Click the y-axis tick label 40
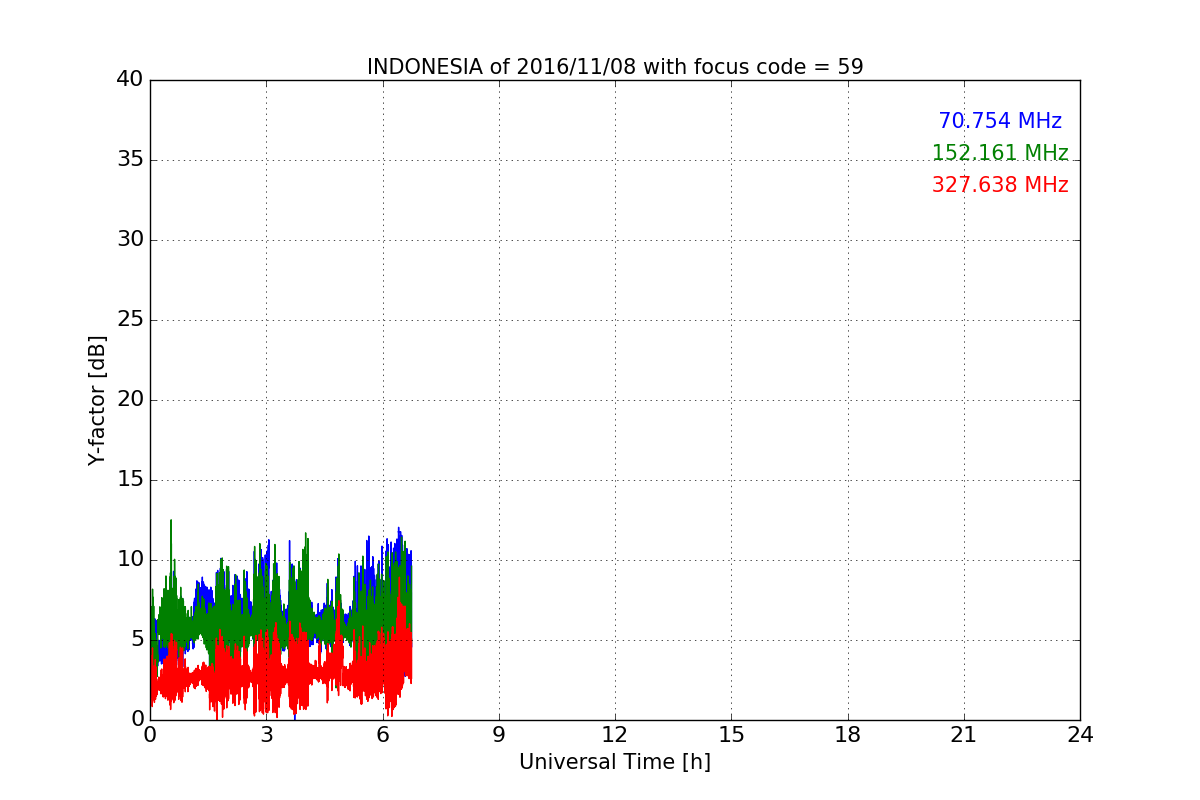 click(x=131, y=80)
